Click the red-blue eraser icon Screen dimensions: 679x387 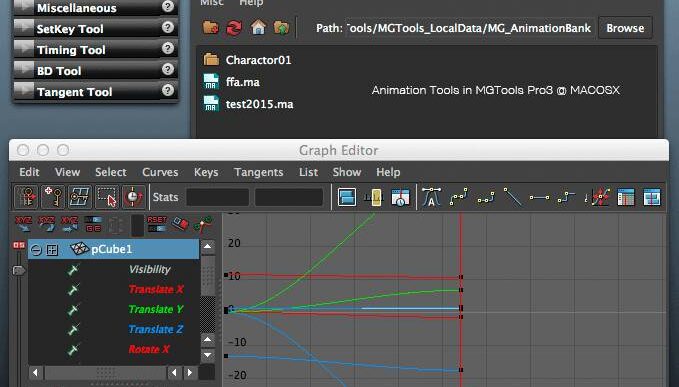[x=180, y=224]
